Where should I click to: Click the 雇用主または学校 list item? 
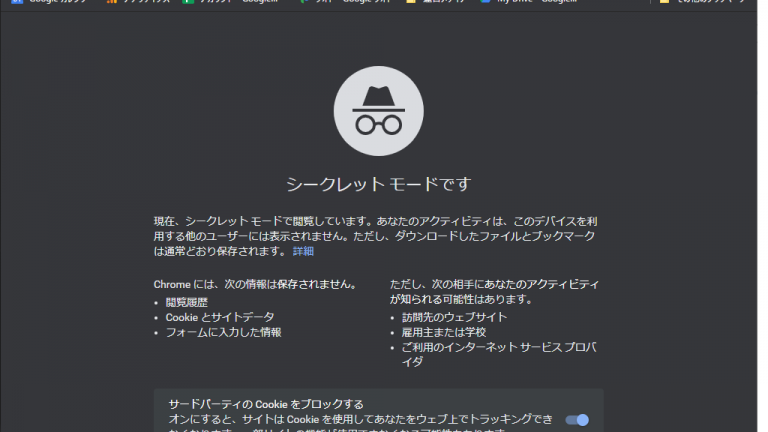[444, 333]
